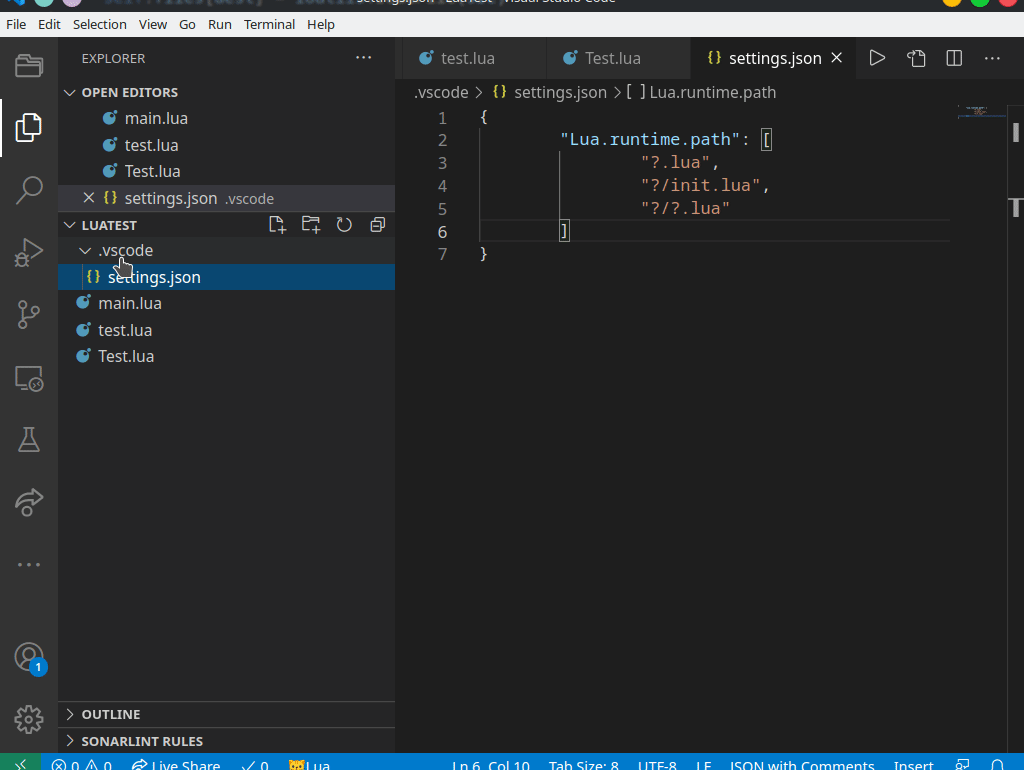Open the folder icon at top of activity bar
Screen dimensions: 1024x770
29,65
